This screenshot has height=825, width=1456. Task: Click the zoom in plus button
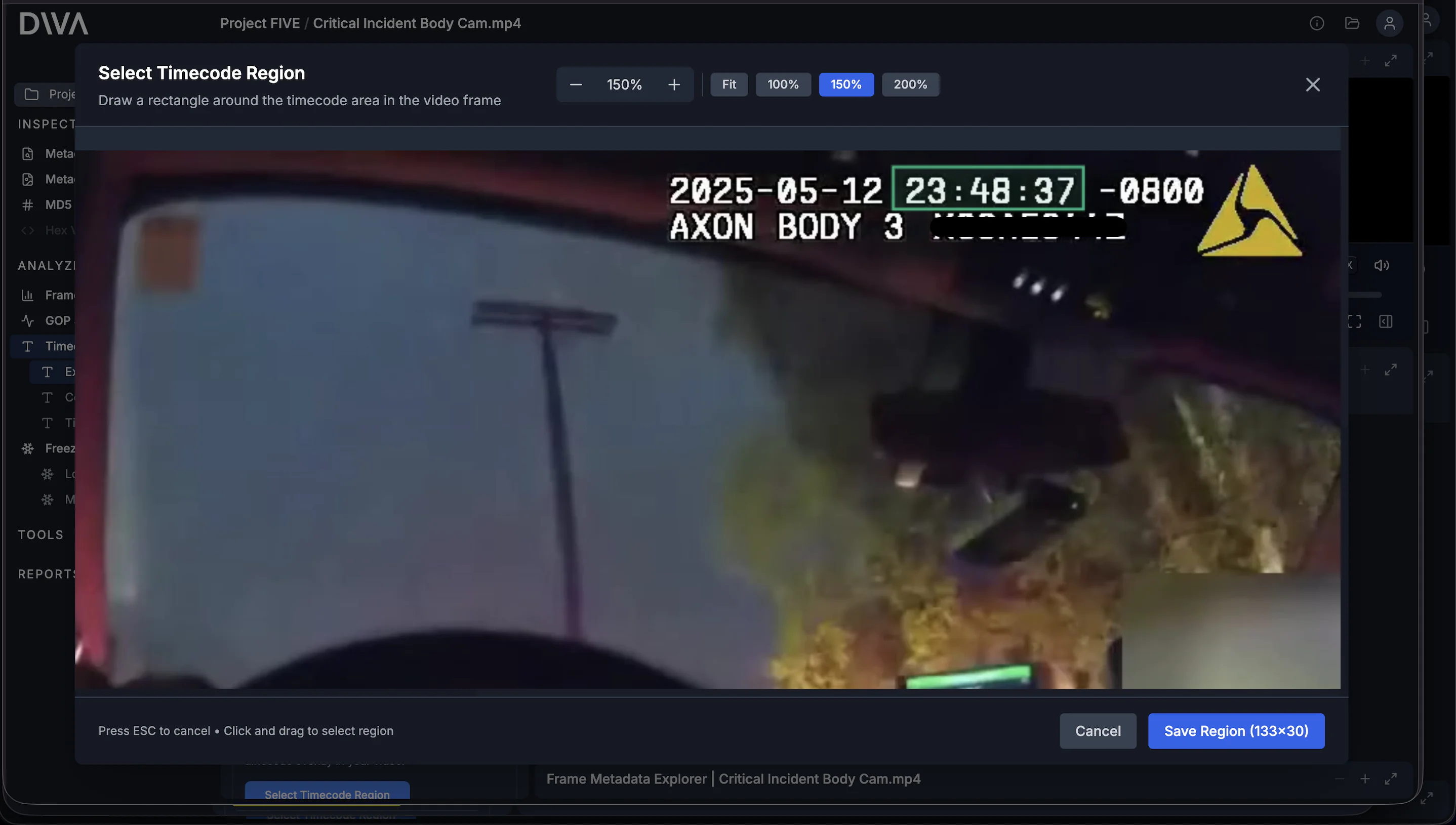point(674,85)
